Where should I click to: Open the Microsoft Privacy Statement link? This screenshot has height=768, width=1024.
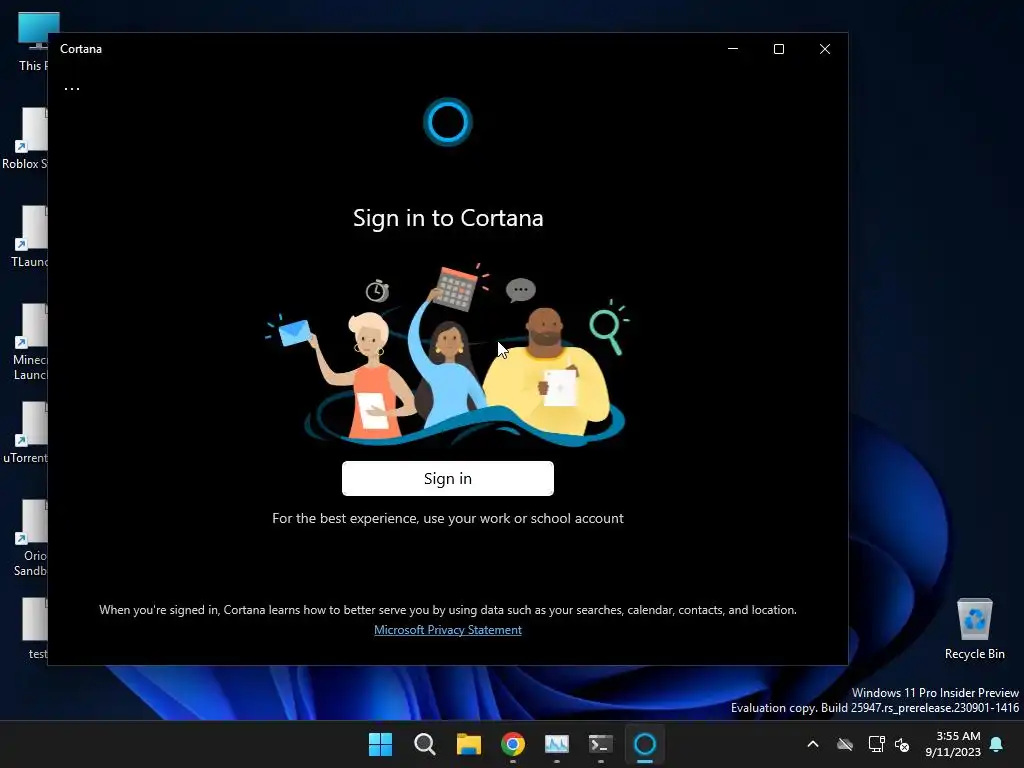click(447, 630)
